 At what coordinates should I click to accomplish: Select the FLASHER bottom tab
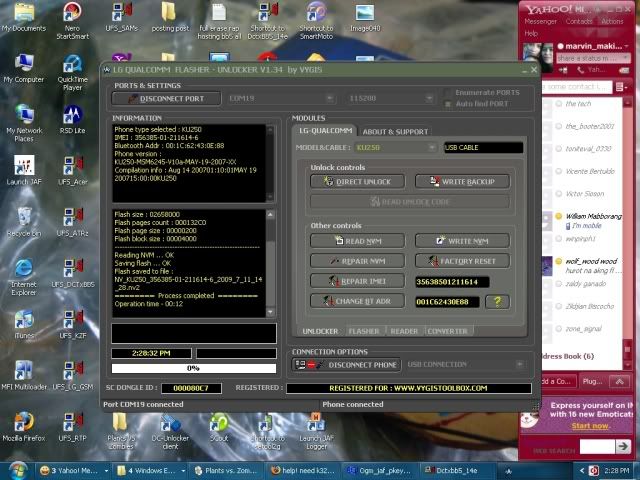pyautogui.click(x=364, y=331)
